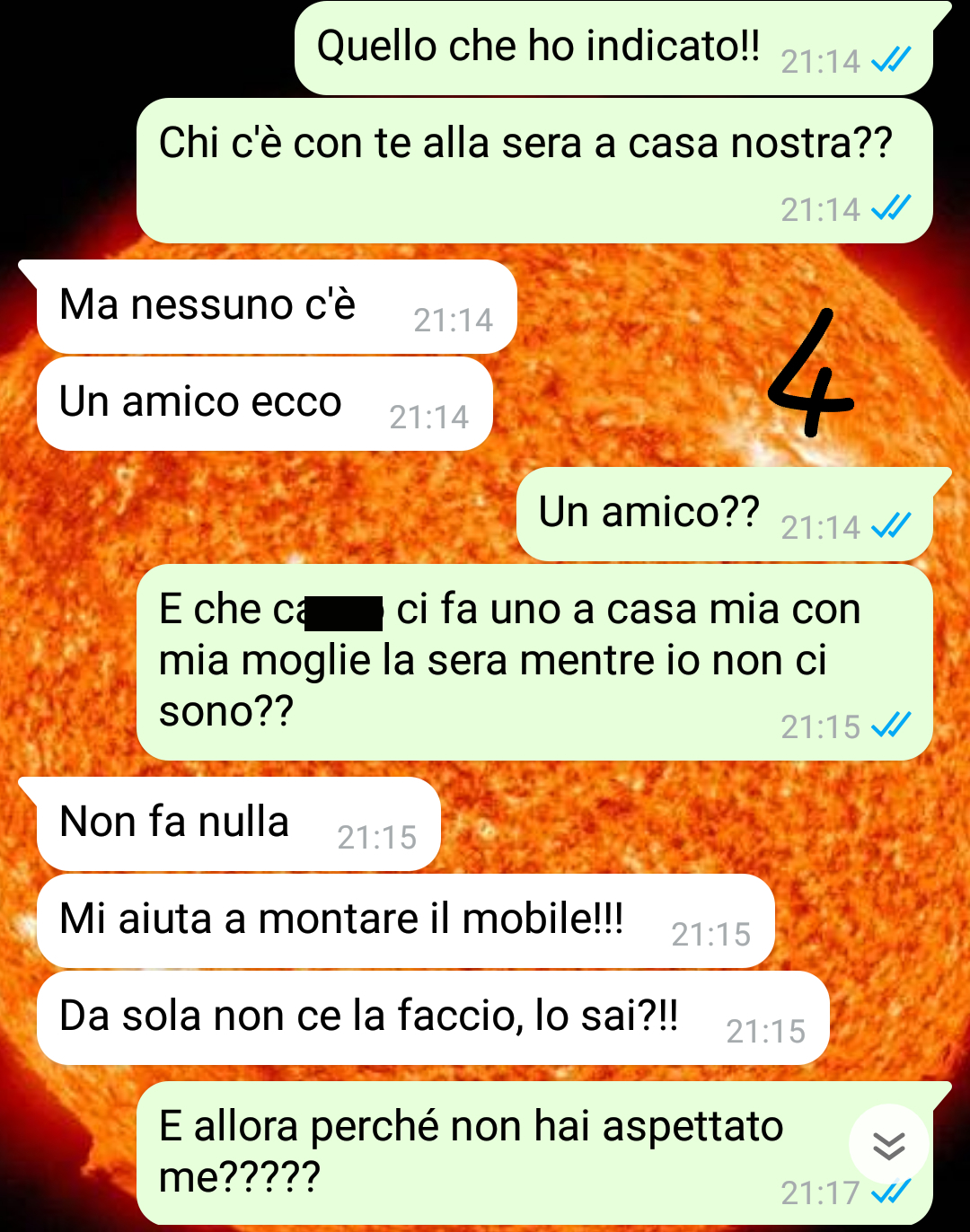Tap read ticks on 'perché non hai aspettato' message

tap(891, 1192)
